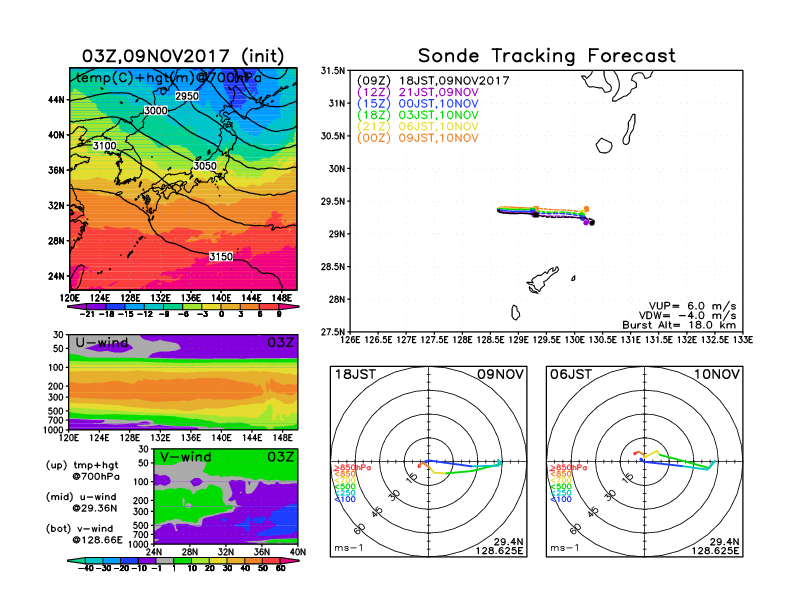Click the black endpoint dot on sonde track
This screenshot has width=792, height=612.
(x=592, y=222)
